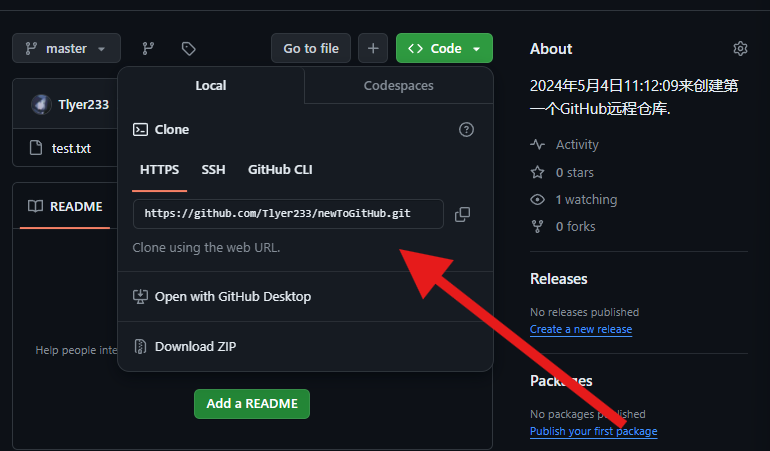Collapse the green Code dropdown
This screenshot has height=451, width=770.
(x=444, y=48)
